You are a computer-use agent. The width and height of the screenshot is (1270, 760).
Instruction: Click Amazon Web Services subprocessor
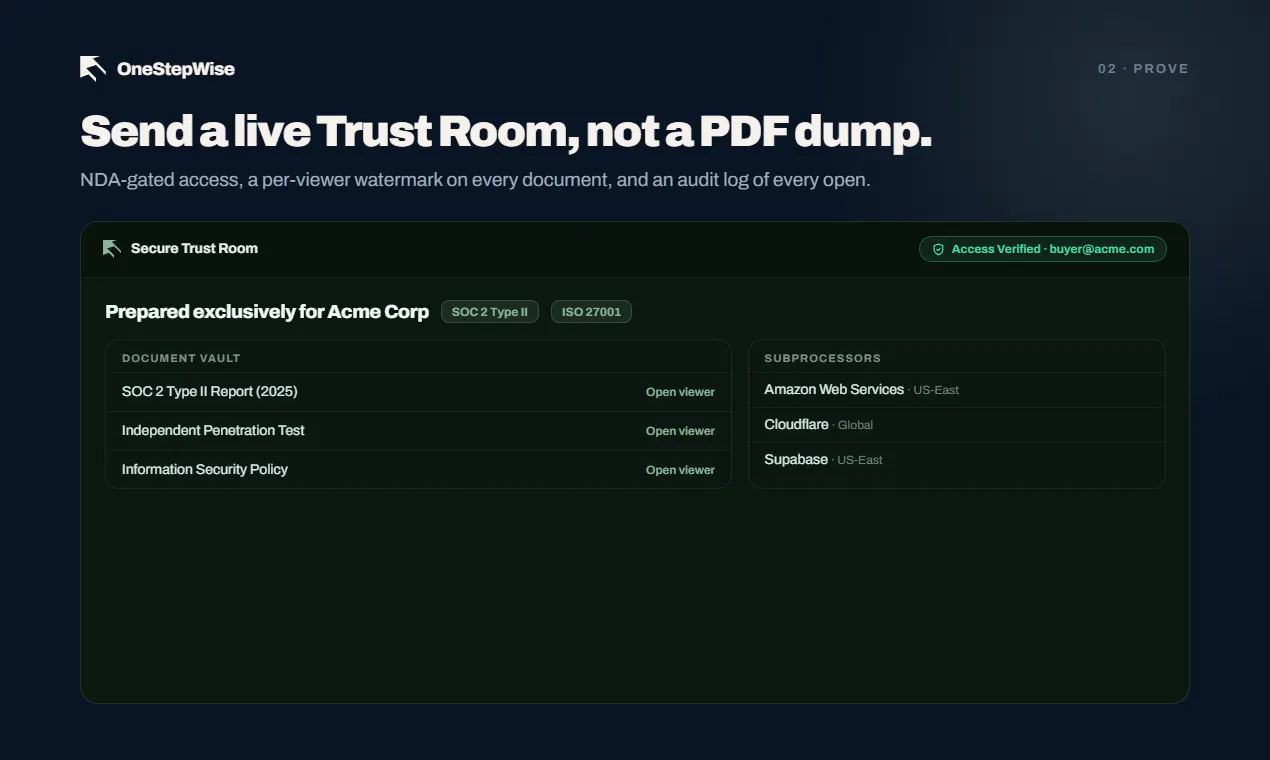tap(834, 389)
